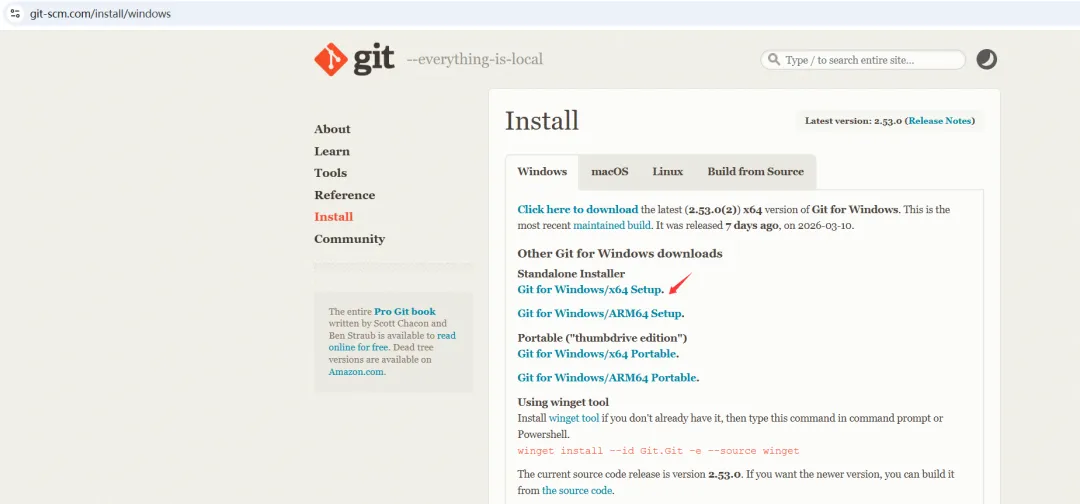Click the 'Latest version: 2.53.0' text

[x=853, y=120]
